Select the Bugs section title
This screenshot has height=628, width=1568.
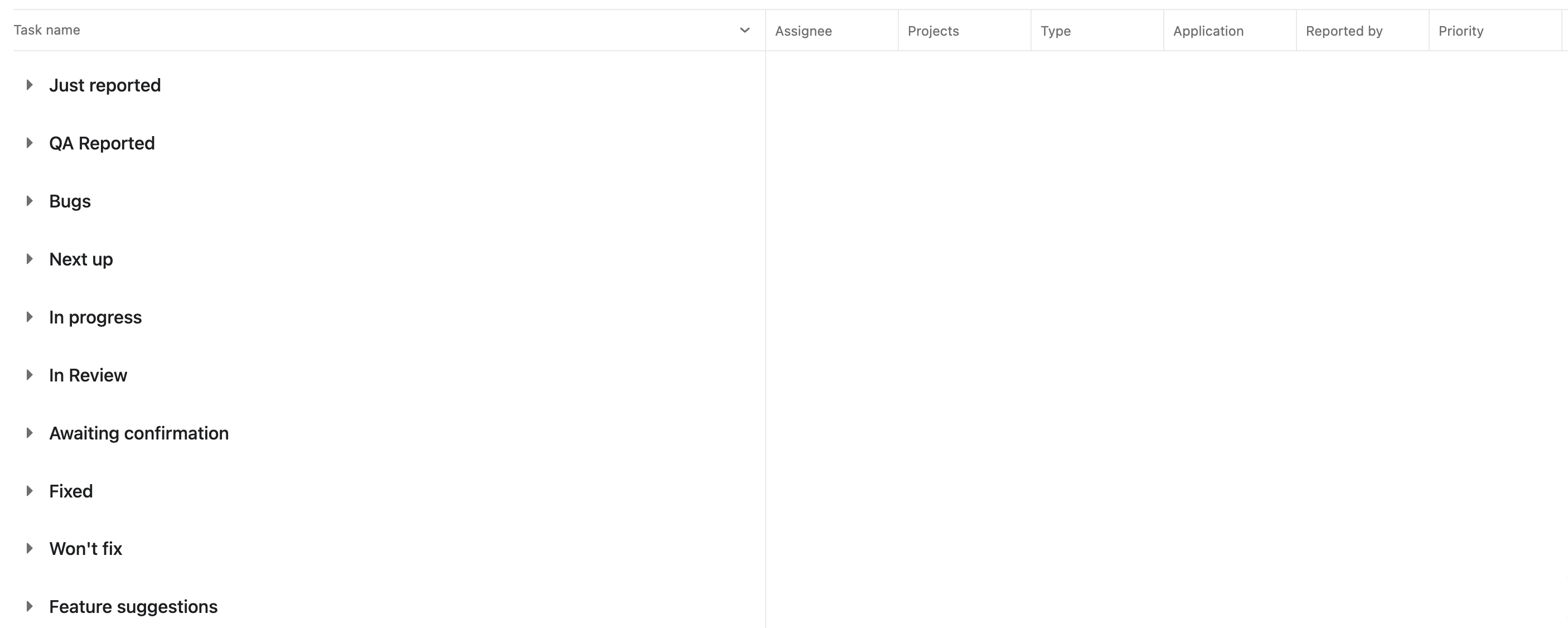pos(70,201)
